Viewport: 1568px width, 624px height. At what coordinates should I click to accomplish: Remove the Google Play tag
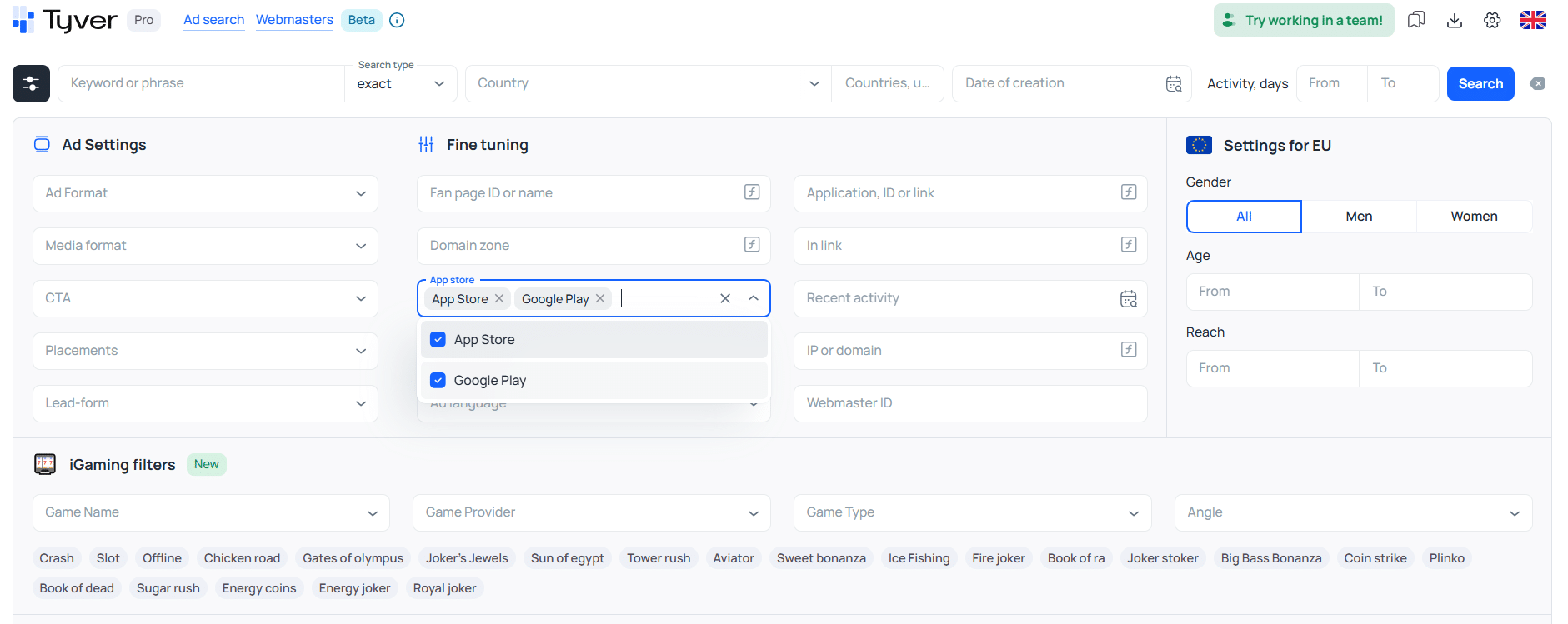[x=600, y=298]
